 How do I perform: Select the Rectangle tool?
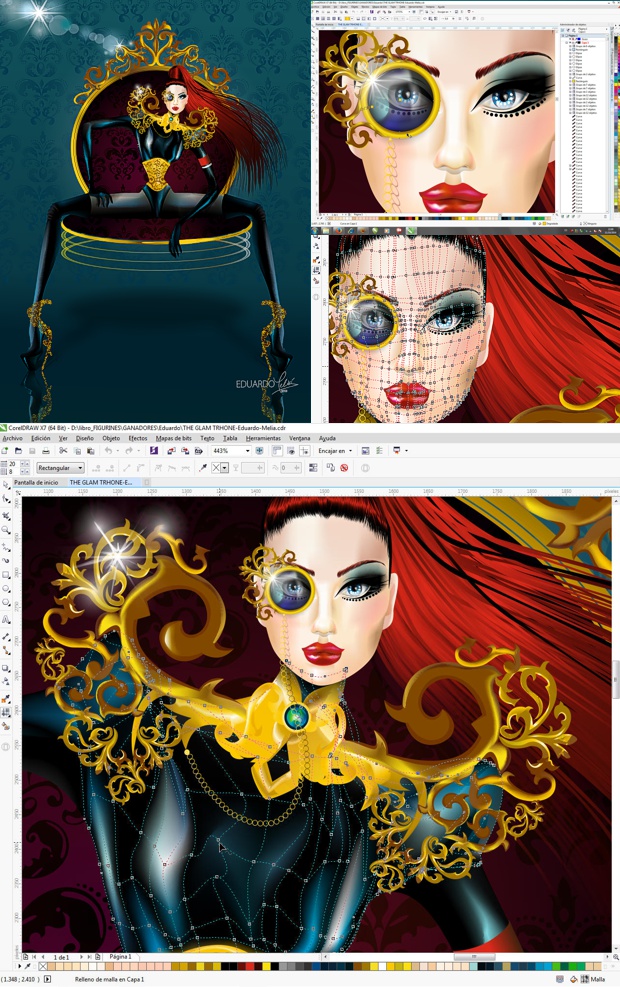tap(6, 575)
